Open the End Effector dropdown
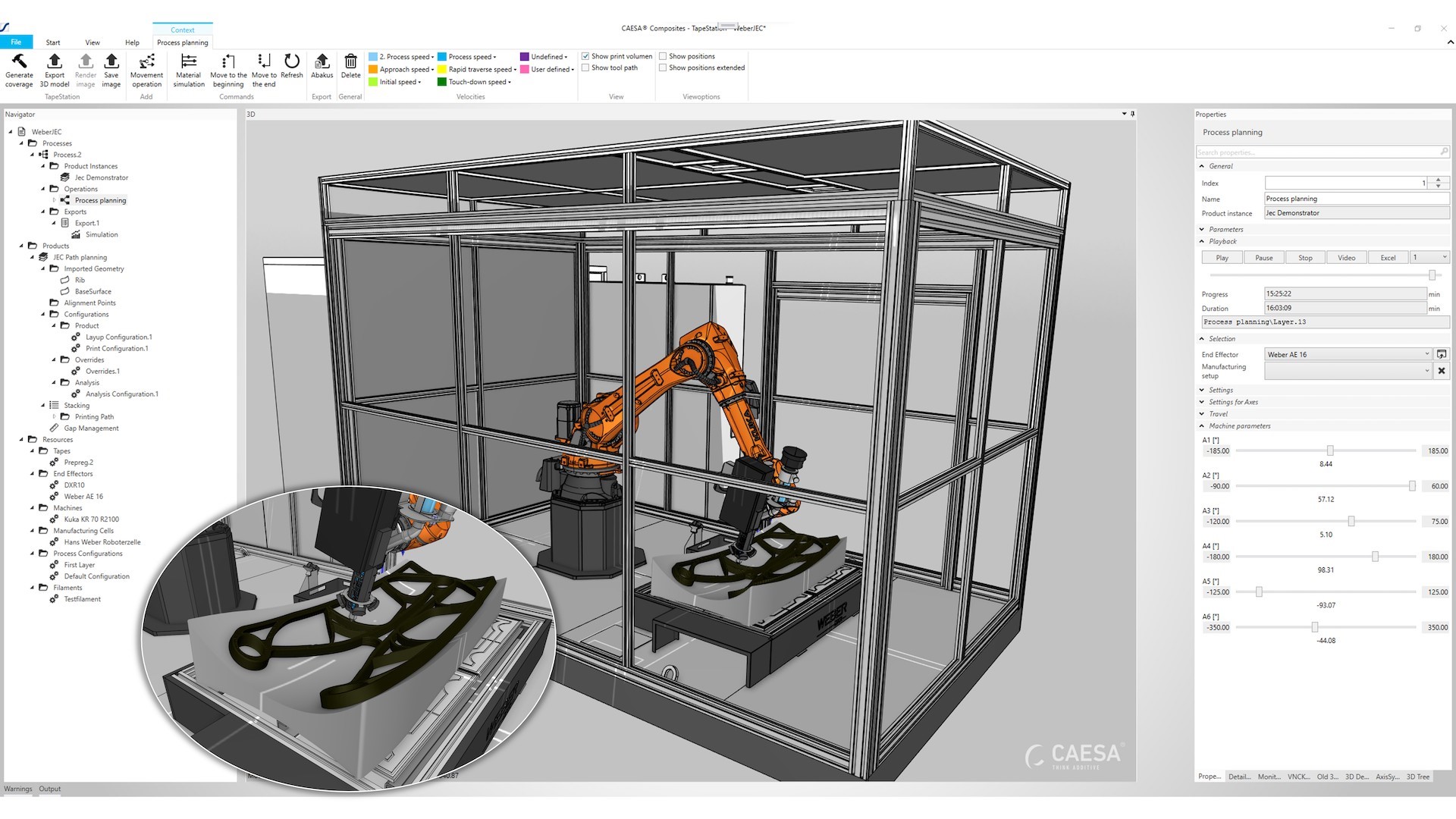This screenshot has width=1456, height=819. 1426,354
